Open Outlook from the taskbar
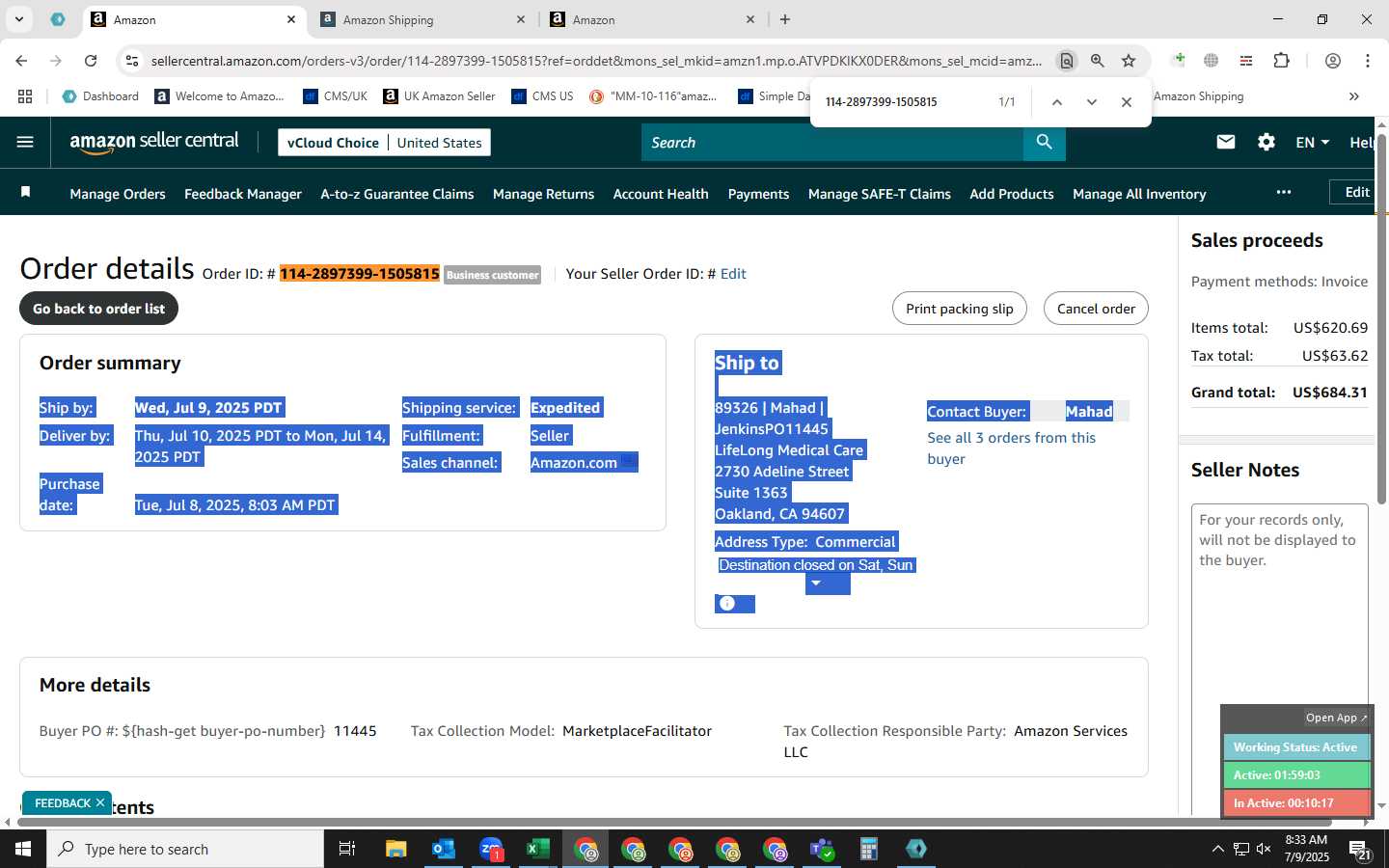 coord(443,849)
